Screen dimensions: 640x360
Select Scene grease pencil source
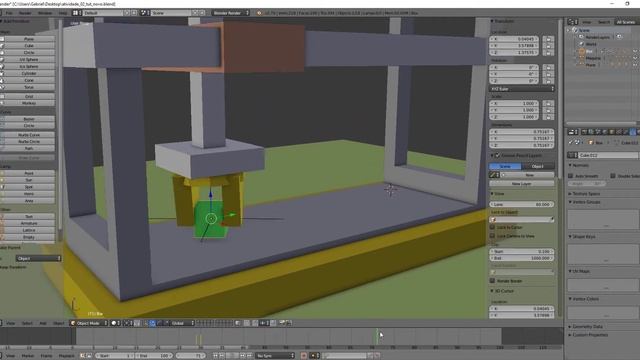coord(505,167)
